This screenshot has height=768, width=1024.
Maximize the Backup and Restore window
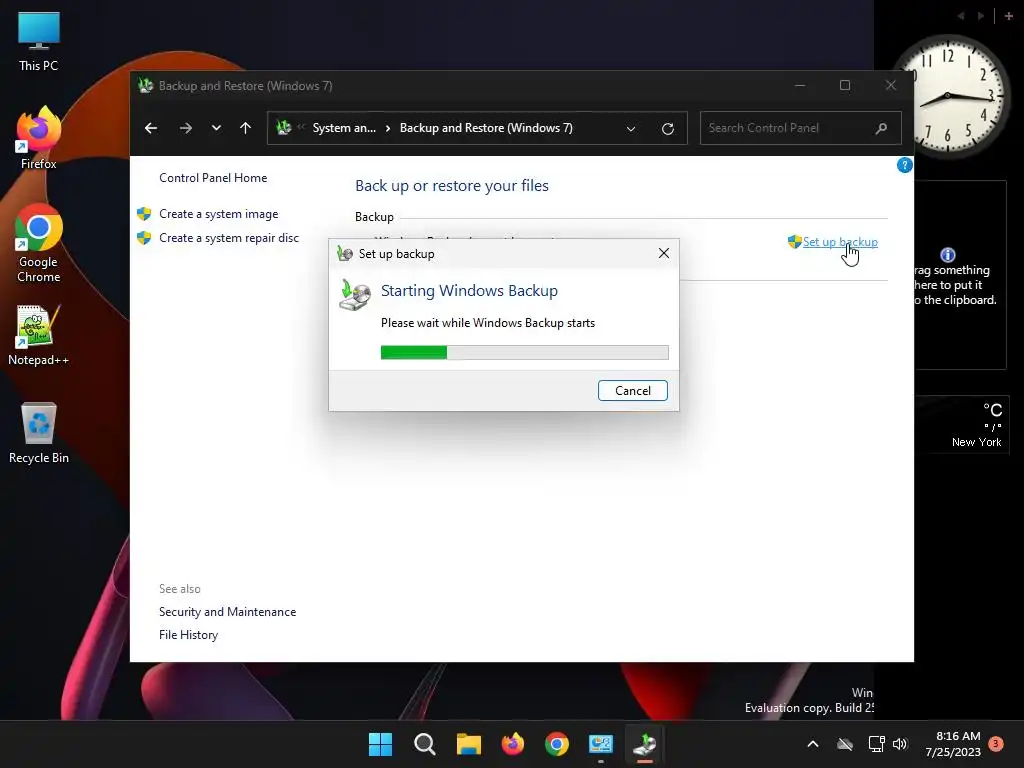[x=845, y=86]
